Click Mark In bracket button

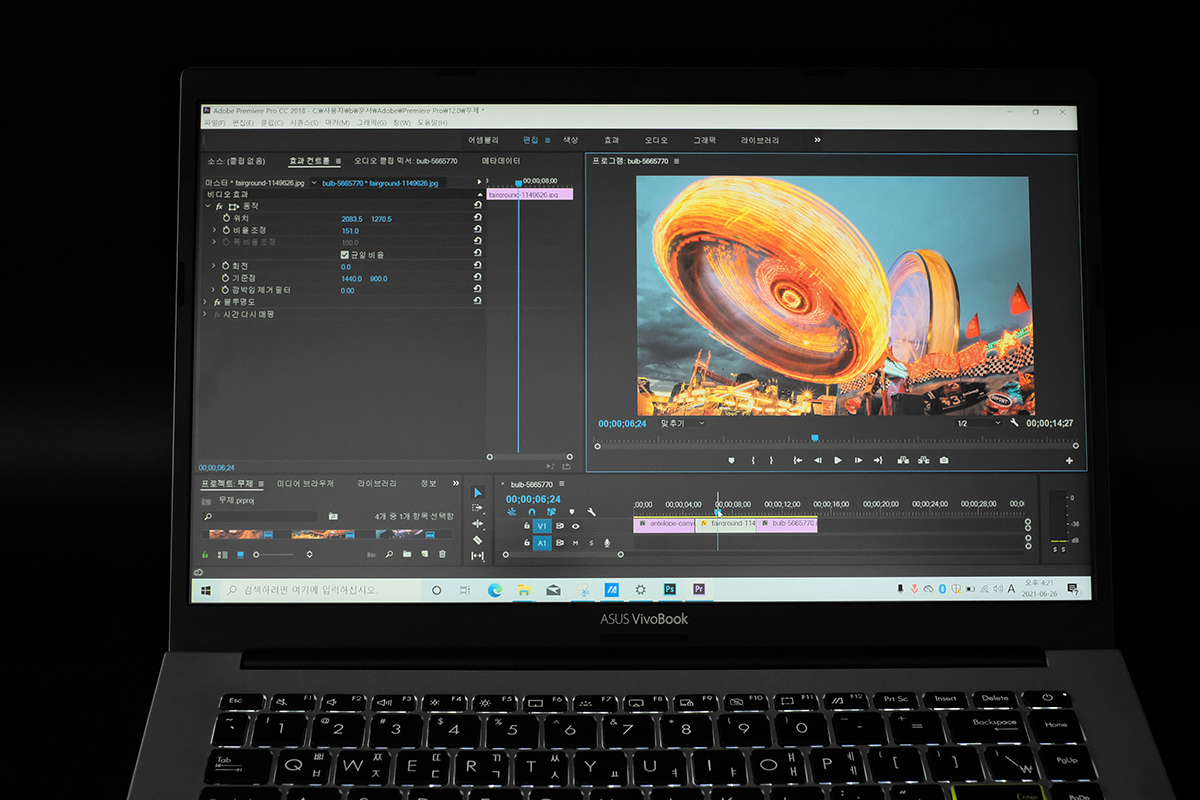point(753,460)
